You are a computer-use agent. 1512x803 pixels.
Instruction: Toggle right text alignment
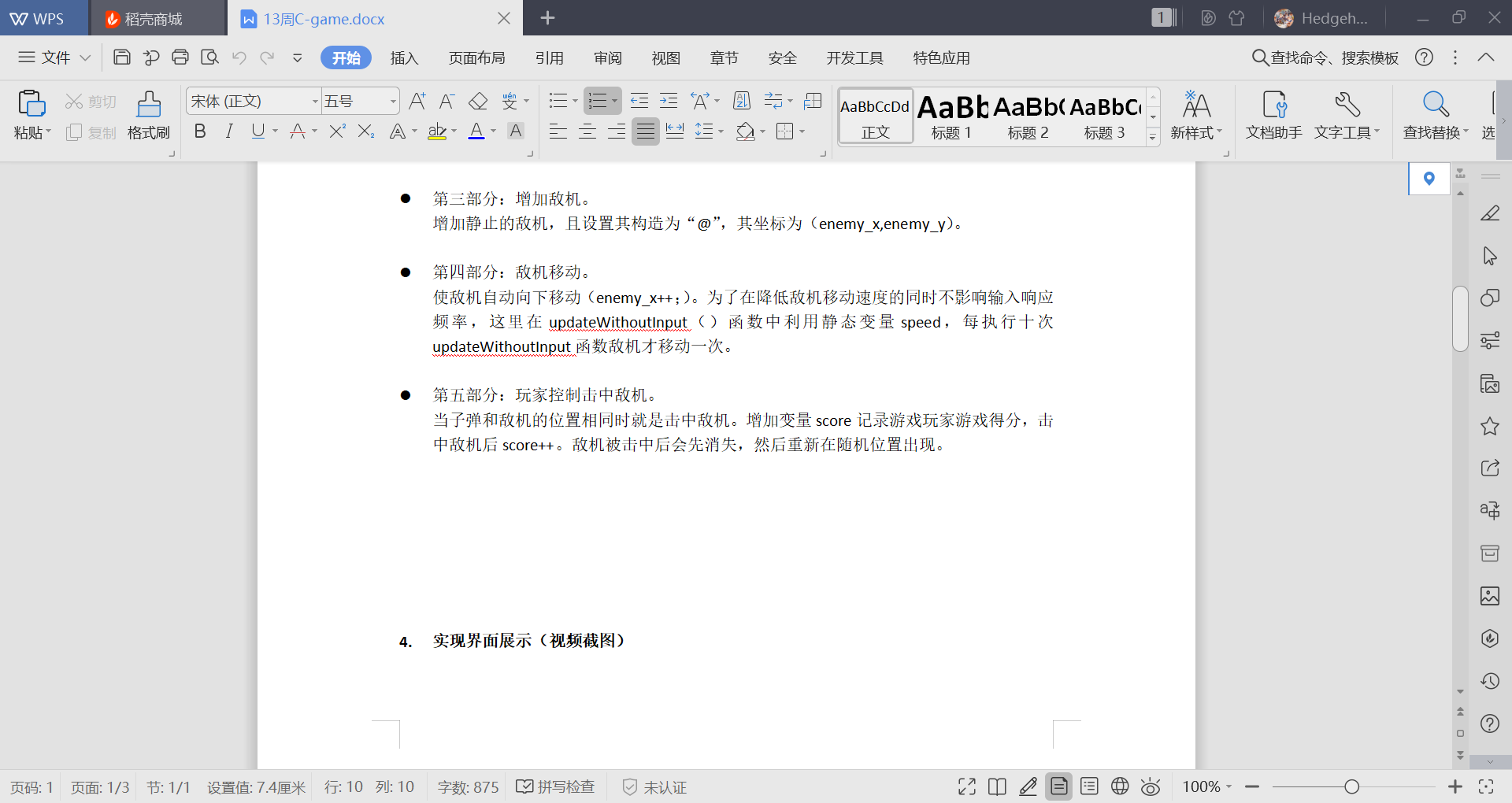tap(617, 131)
